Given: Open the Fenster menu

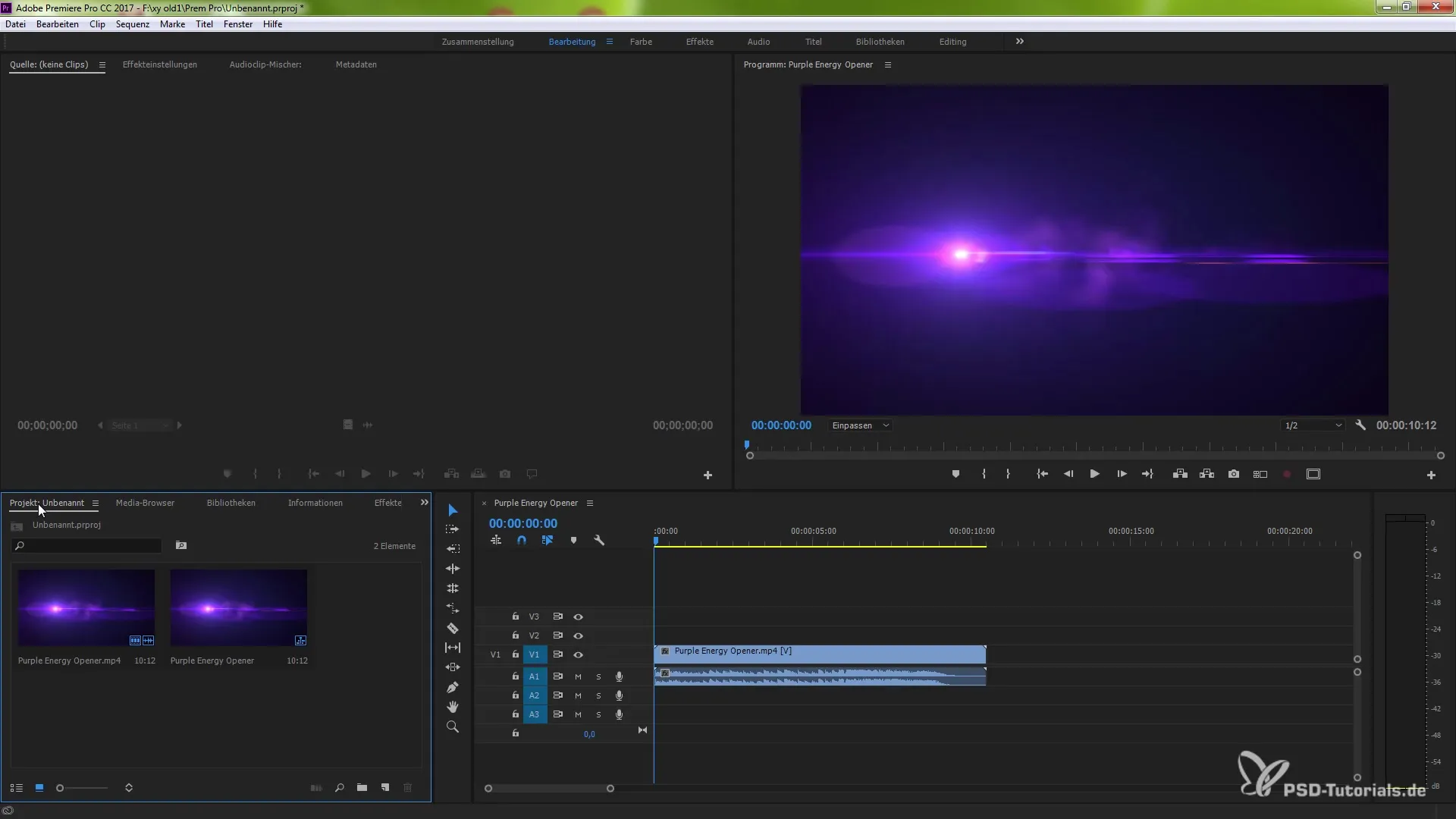Looking at the screenshot, I should click(238, 24).
